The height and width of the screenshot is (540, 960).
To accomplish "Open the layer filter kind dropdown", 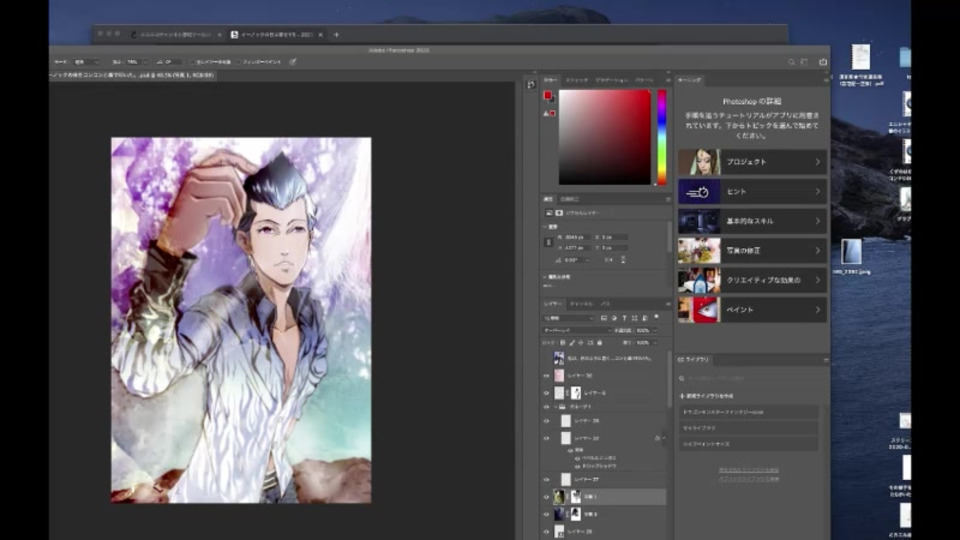I will tap(569, 318).
